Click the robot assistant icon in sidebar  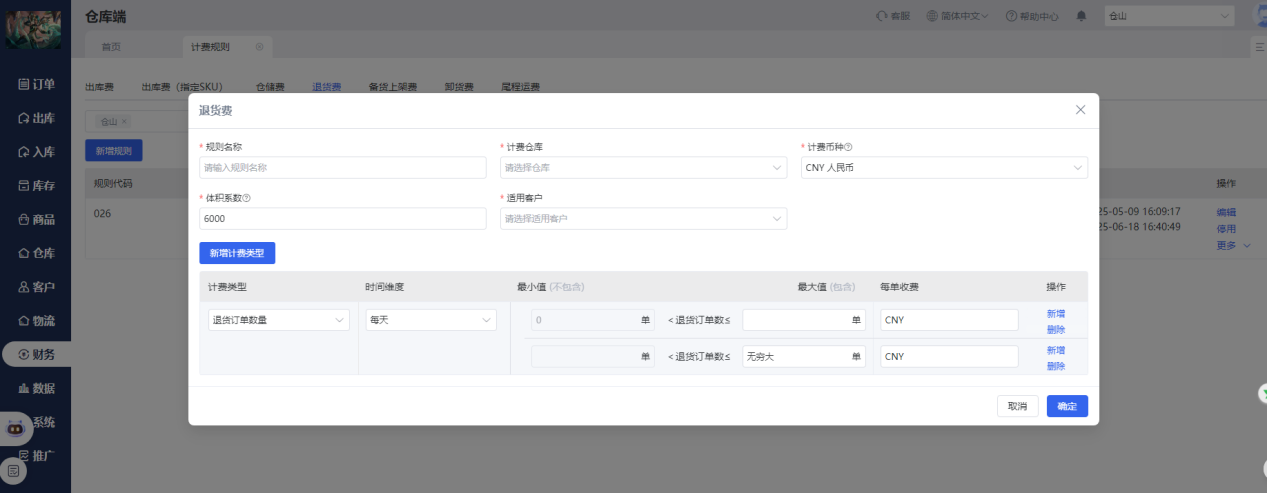[15, 428]
